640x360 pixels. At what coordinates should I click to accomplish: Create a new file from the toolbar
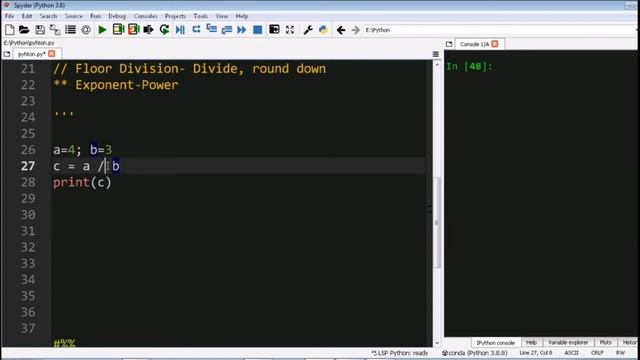tap(9, 30)
